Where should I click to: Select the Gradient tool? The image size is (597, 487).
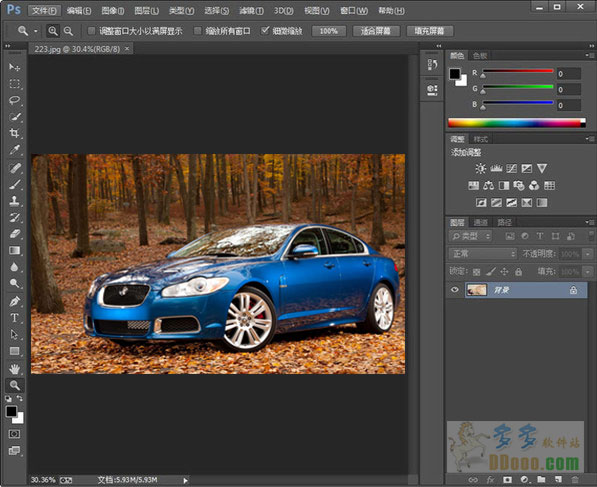click(14, 250)
